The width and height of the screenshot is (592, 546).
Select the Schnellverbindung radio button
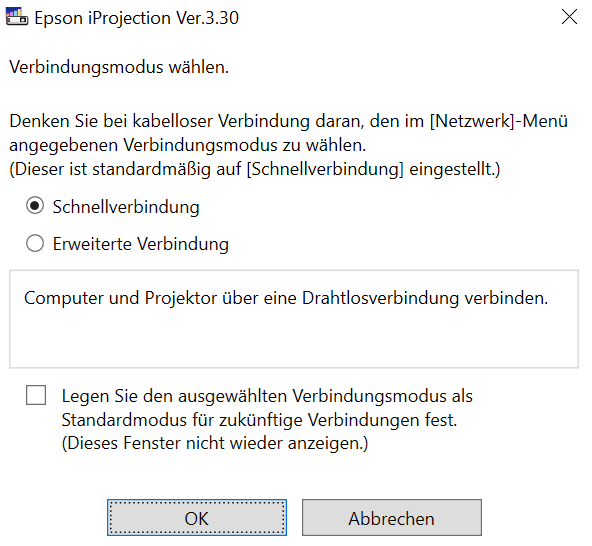pos(35,206)
